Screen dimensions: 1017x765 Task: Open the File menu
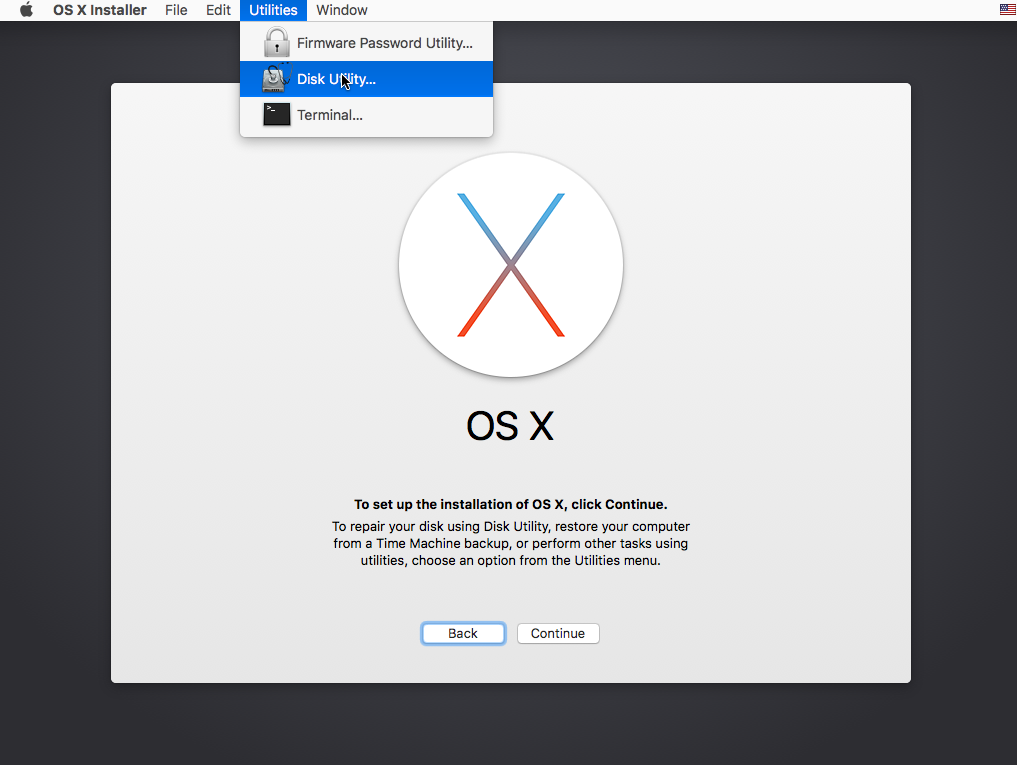point(176,9)
